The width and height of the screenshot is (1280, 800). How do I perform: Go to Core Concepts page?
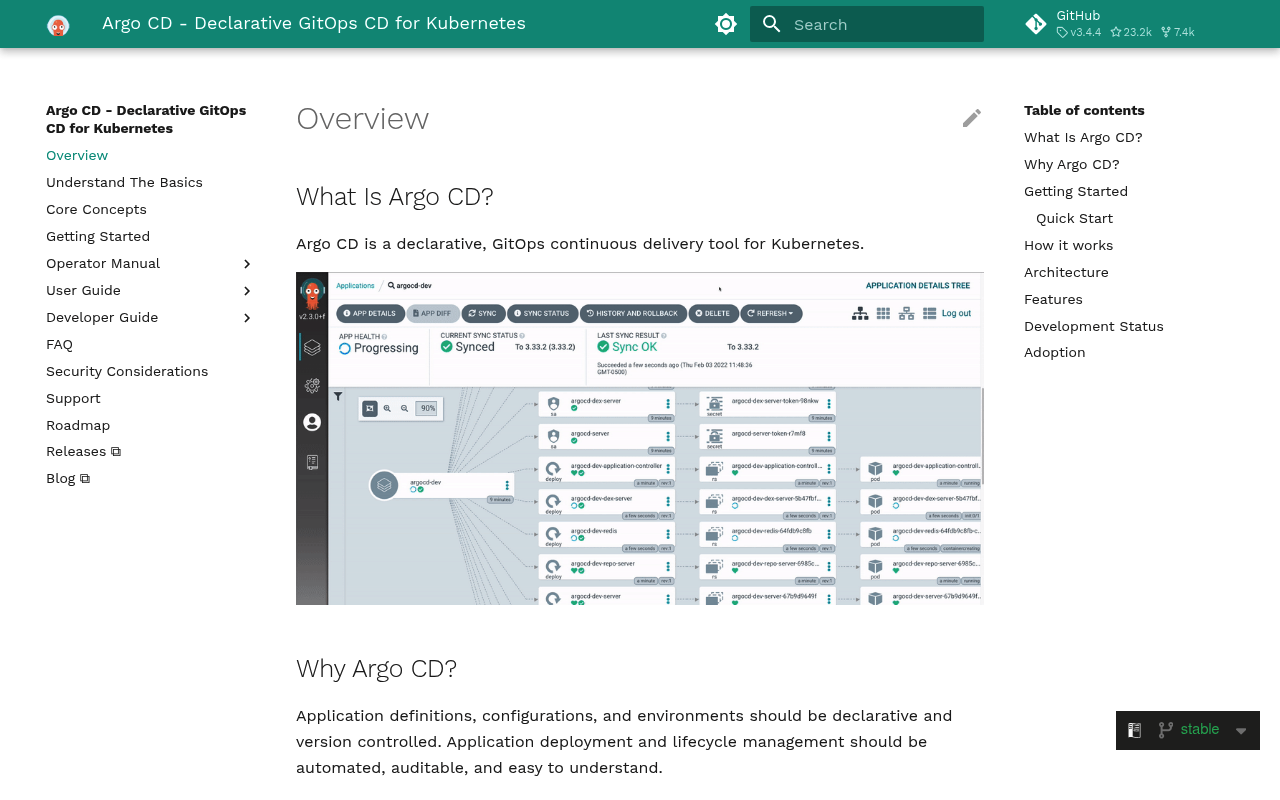pyautogui.click(x=96, y=209)
